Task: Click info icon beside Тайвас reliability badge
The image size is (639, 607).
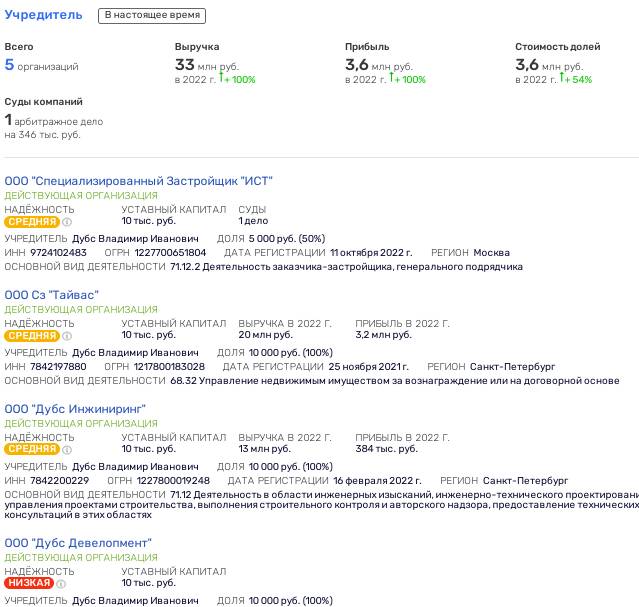Action: click(x=67, y=336)
